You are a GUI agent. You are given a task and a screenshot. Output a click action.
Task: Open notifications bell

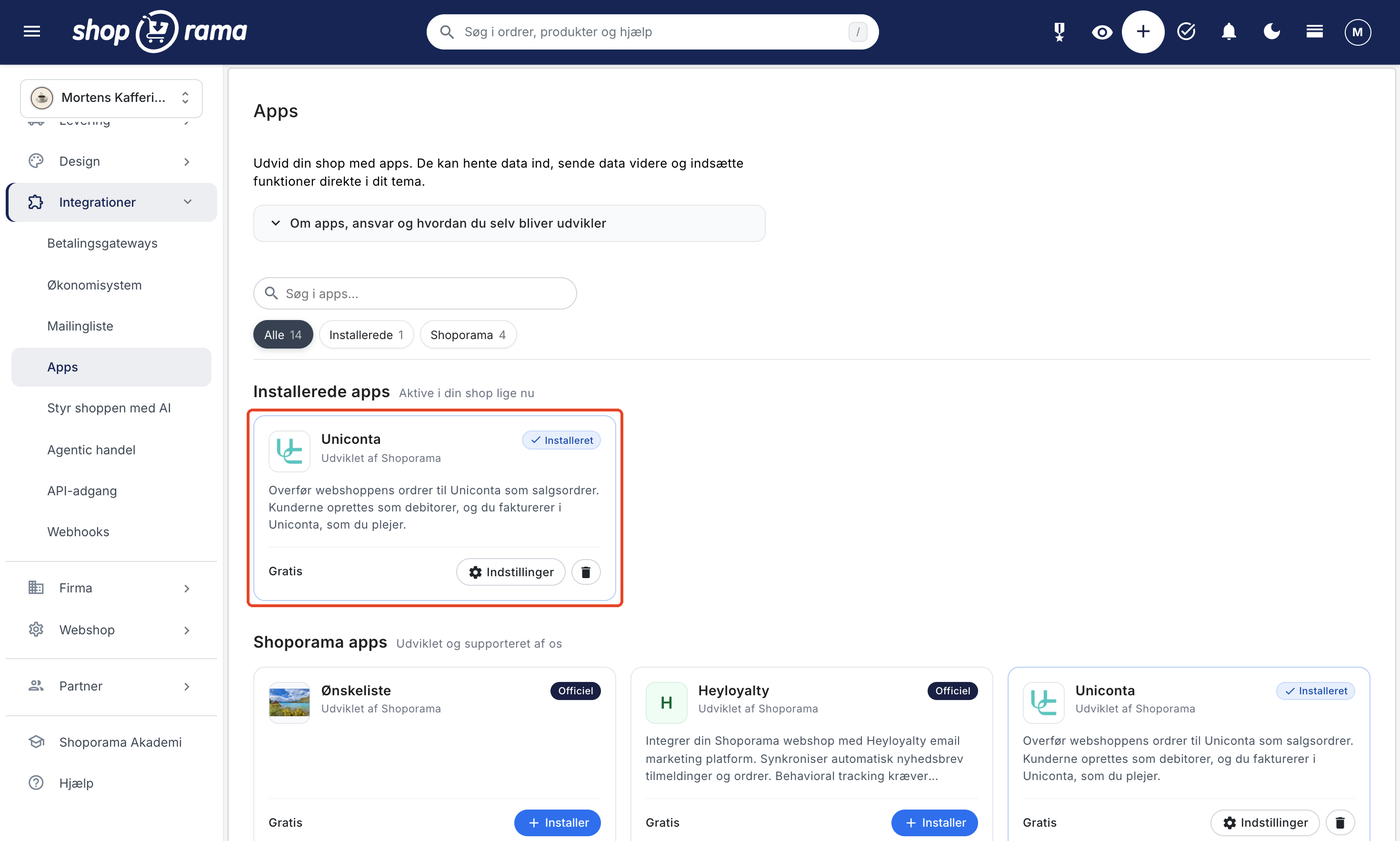click(x=1229, y=32)
